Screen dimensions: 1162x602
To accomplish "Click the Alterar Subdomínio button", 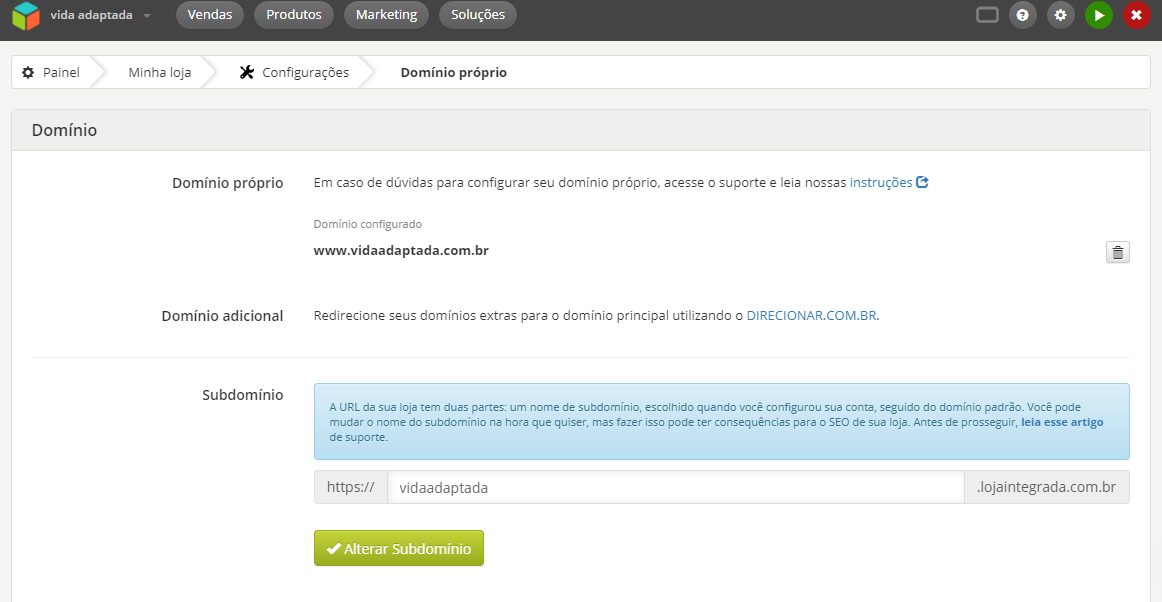I will click(x=399, y=548).
